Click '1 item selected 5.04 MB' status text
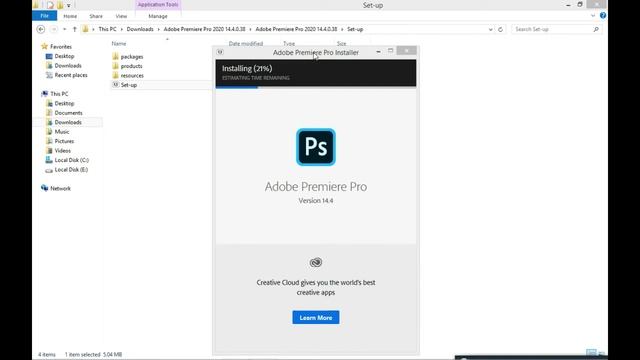 click(x=93, y=354)
